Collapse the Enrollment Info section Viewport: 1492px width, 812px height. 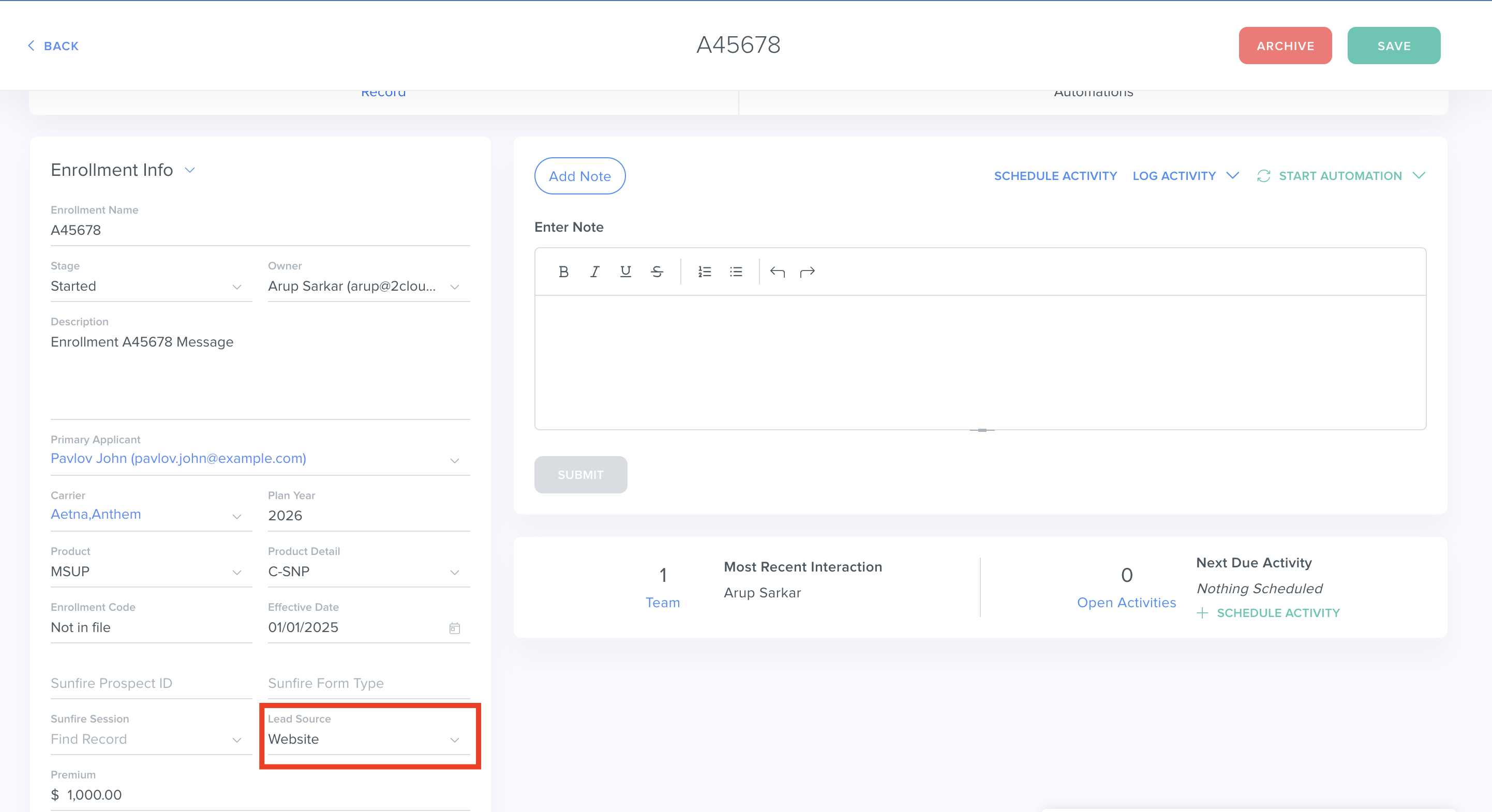click(x=189, y=170)
